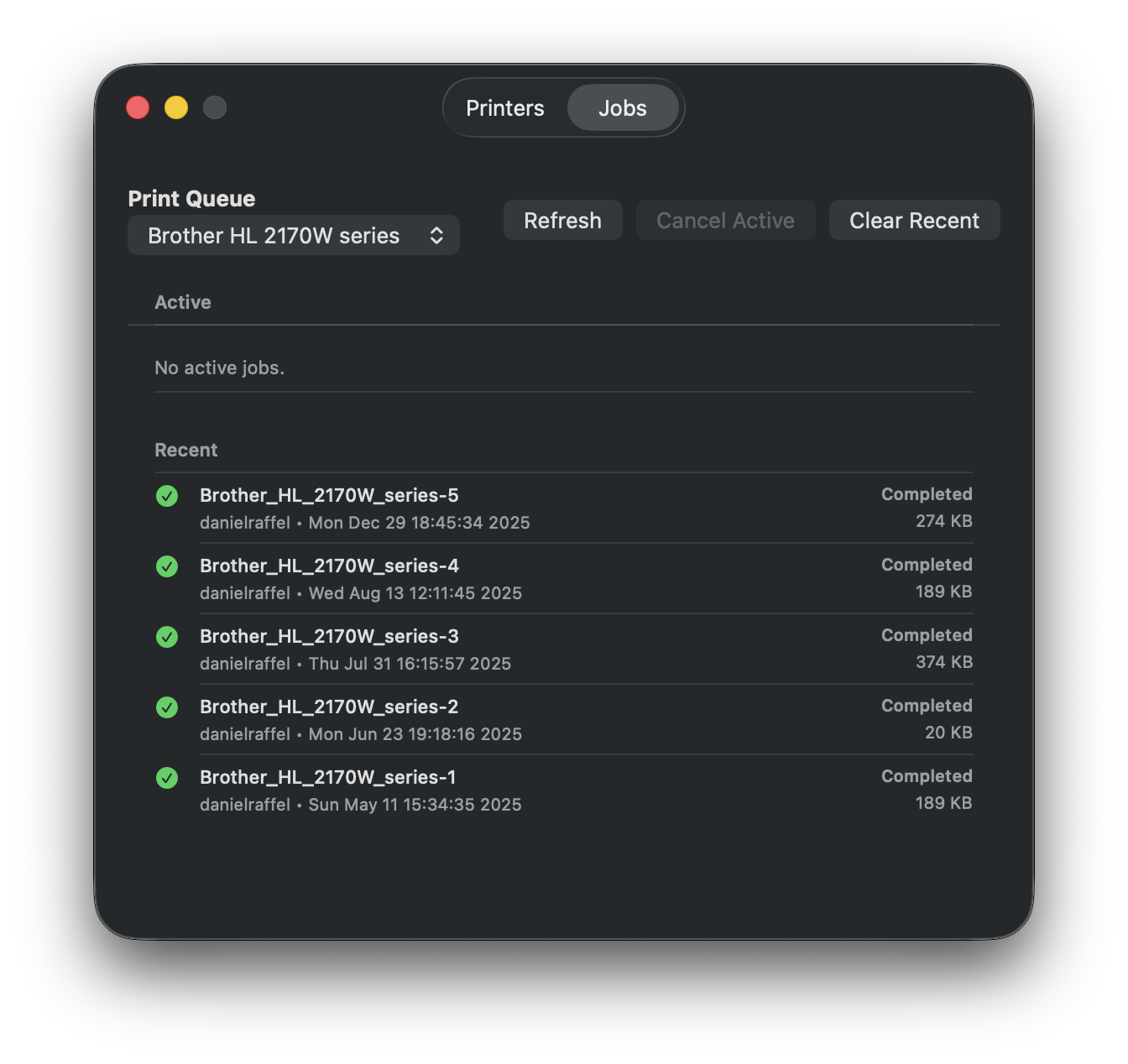Click the green checkmark icon on Brother_HL_2170W_series-5

coord(166,496)
